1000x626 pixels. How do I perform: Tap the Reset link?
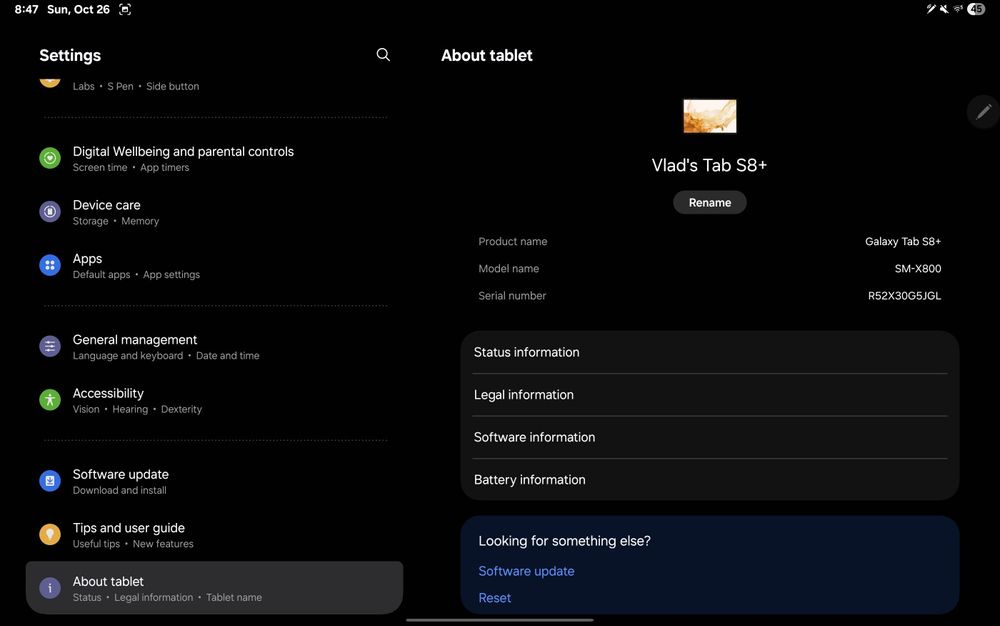[494, 598]
